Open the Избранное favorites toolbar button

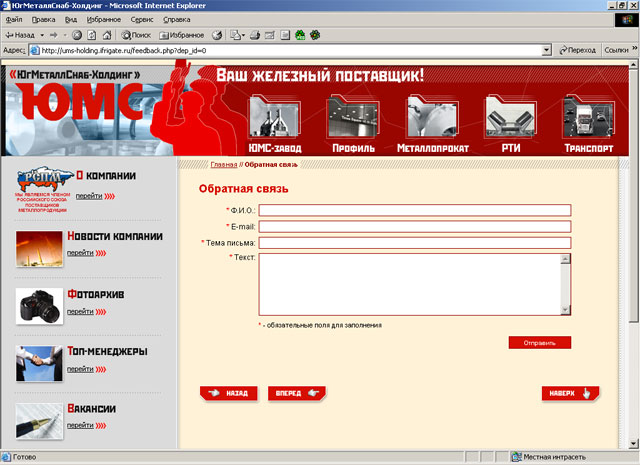click(182, 35)
